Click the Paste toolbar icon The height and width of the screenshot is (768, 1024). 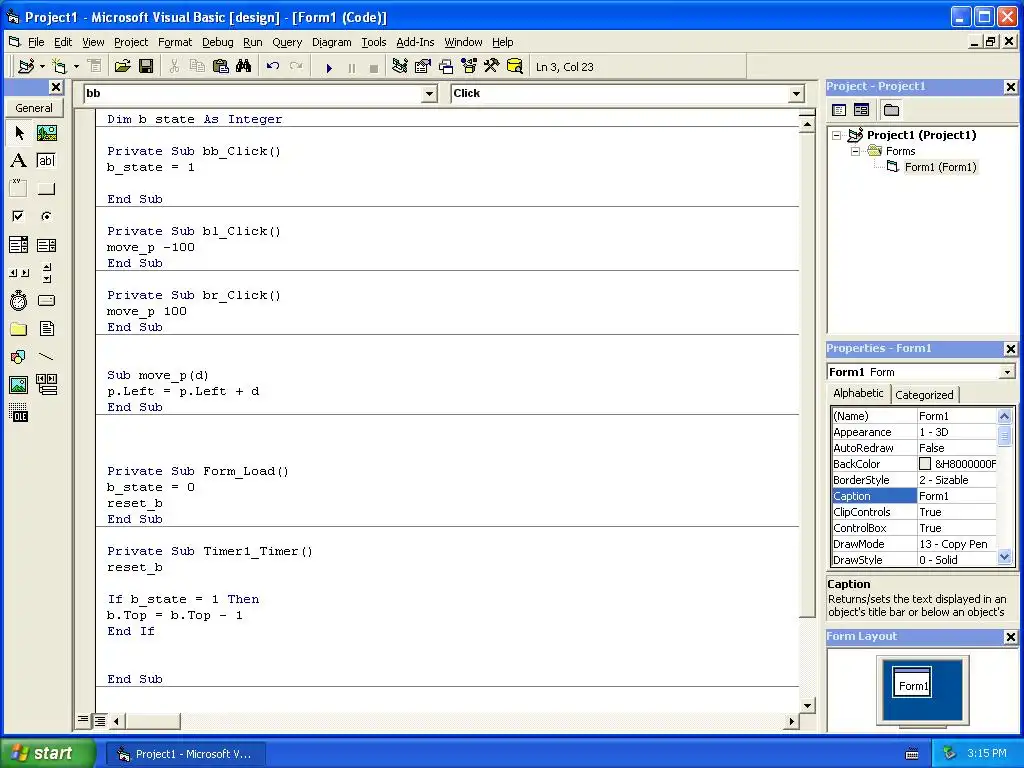click(221, 67)
